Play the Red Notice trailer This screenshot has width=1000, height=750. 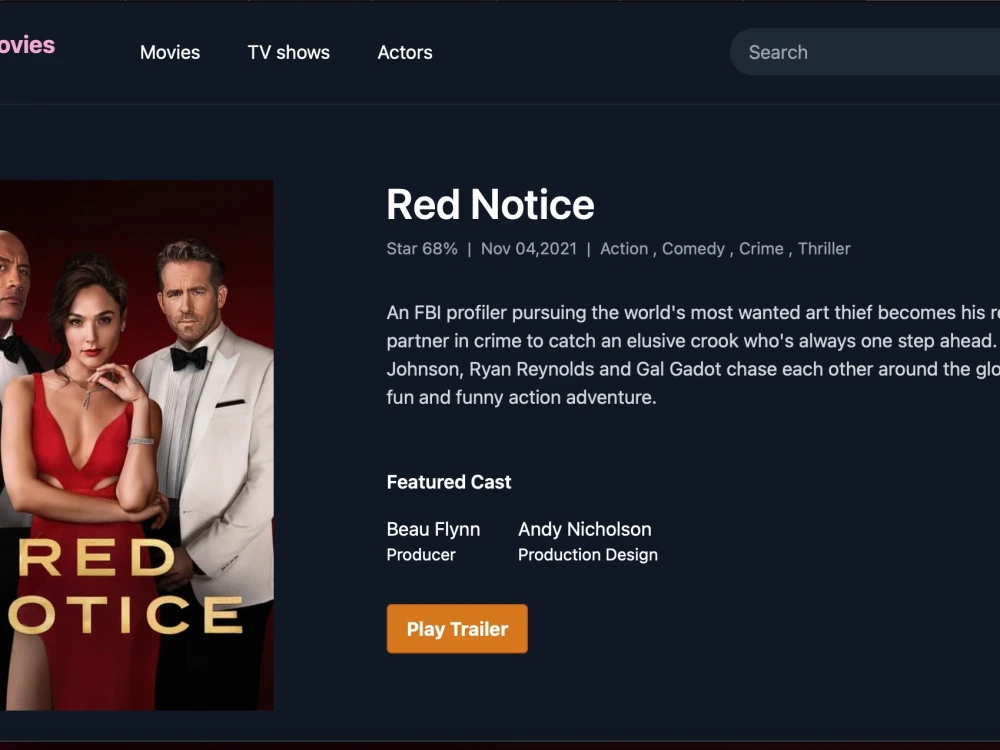[457, 629]
